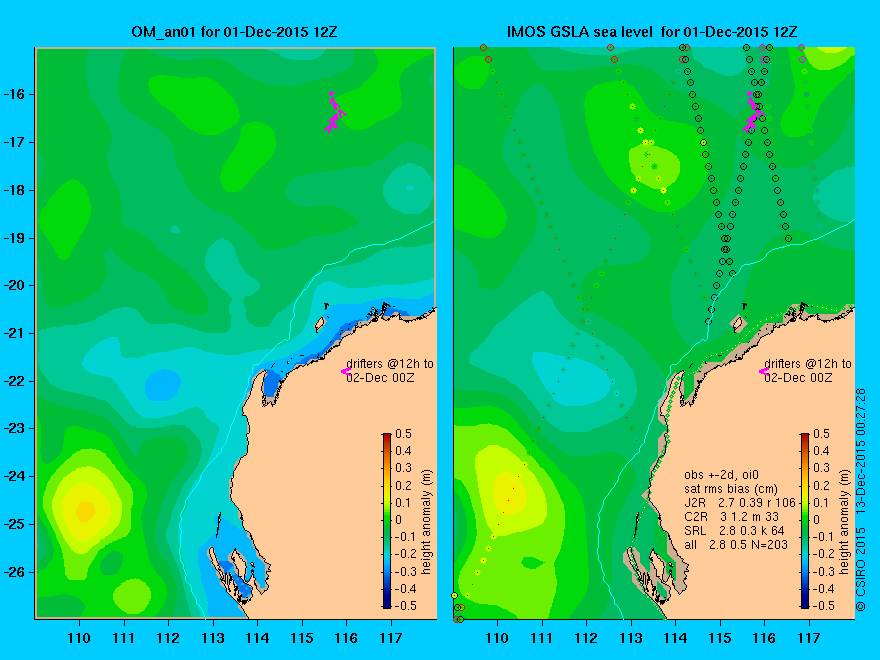This screenshot has width=880, height=660.
Task: Click longitude 112 under the OM_an01 map
Action: pyautogui.click(x=168, y=638)
